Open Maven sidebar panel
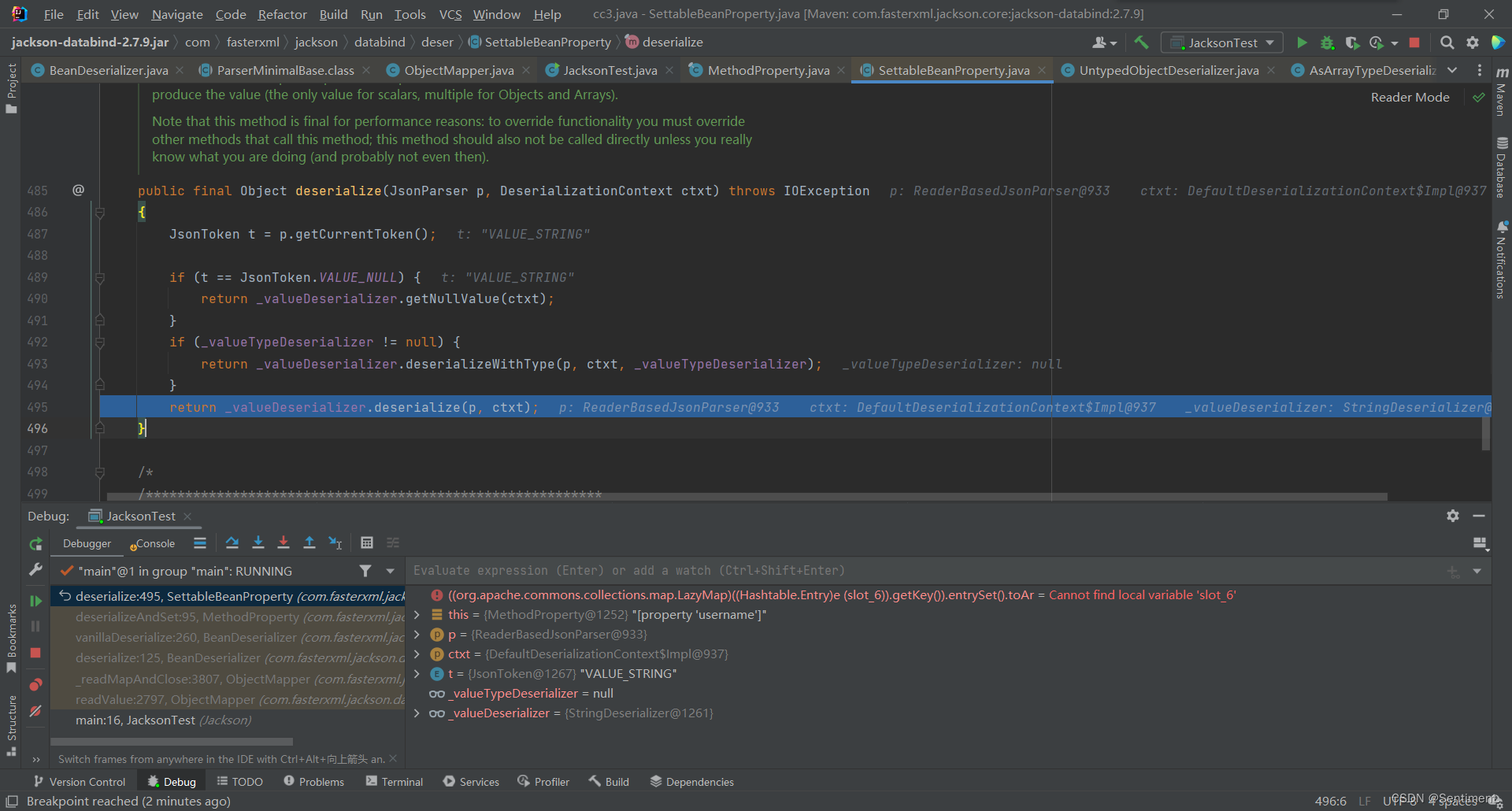This screenshot has height=811, width=1512. tap(1502, 92)
